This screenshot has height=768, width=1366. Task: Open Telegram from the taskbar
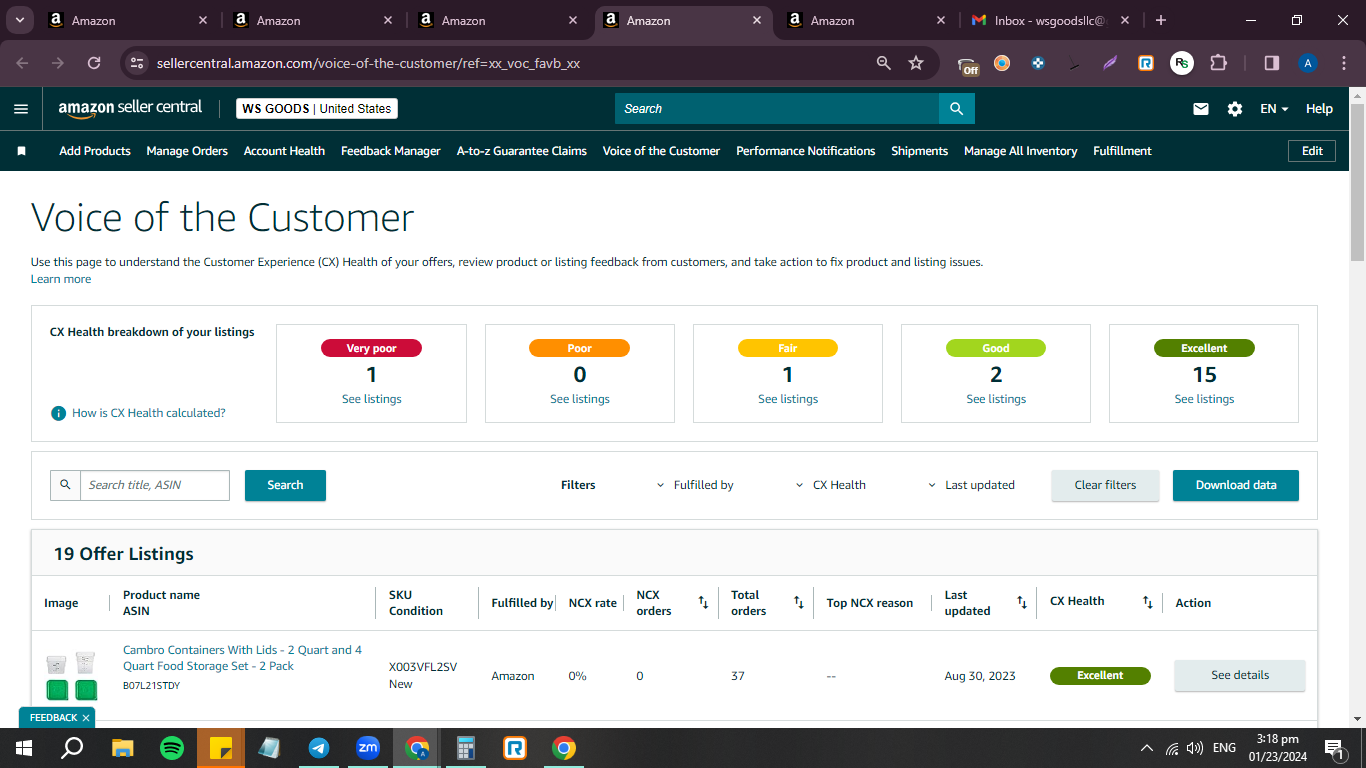319,748
